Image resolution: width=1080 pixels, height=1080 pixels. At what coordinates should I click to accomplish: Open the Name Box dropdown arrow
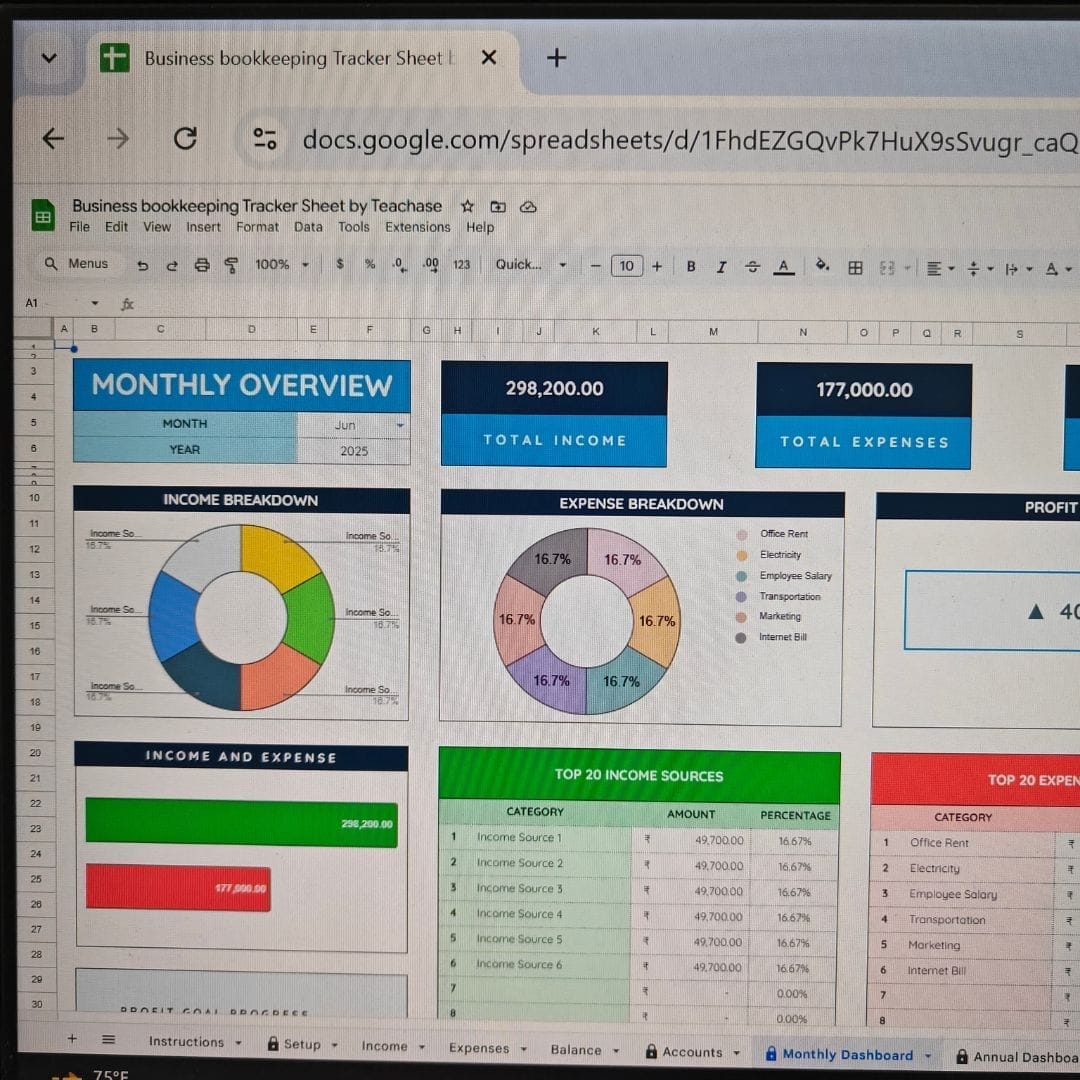pyautogui.click(x=95, y=303)
